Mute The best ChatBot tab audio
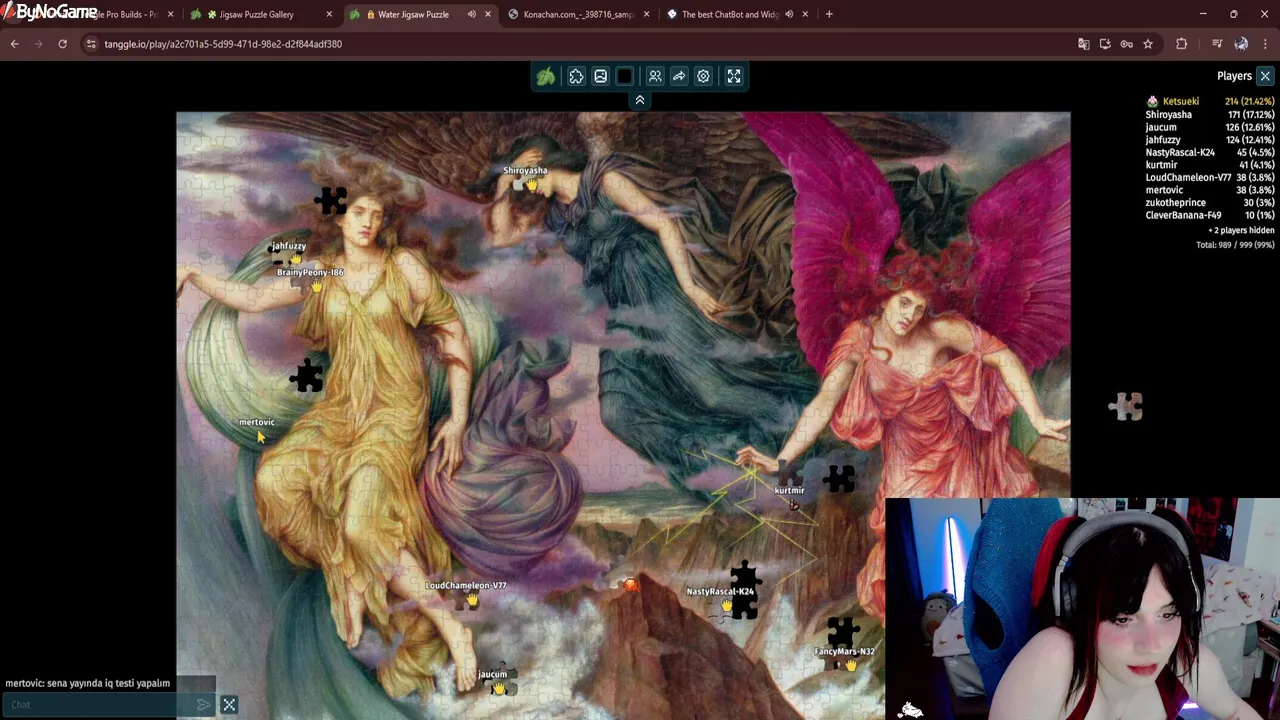 [x=789, y=14]
